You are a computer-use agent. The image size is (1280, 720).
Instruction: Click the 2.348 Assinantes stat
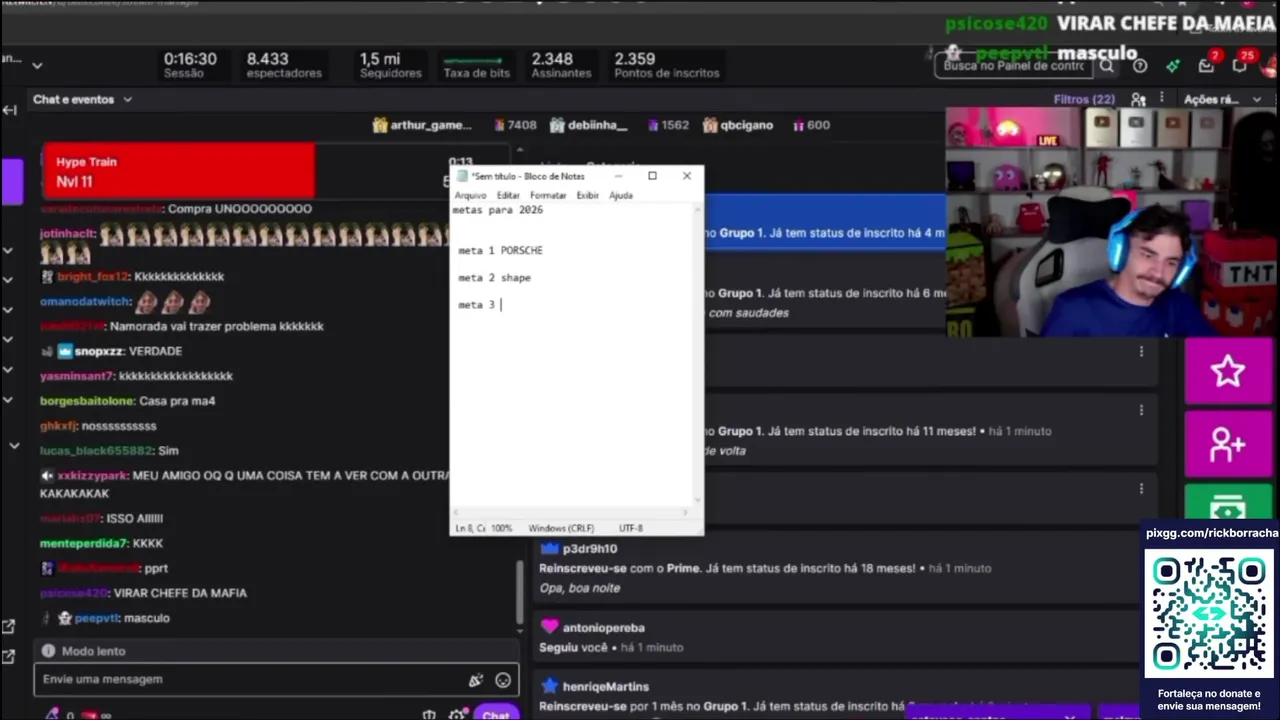pos(561,65)
